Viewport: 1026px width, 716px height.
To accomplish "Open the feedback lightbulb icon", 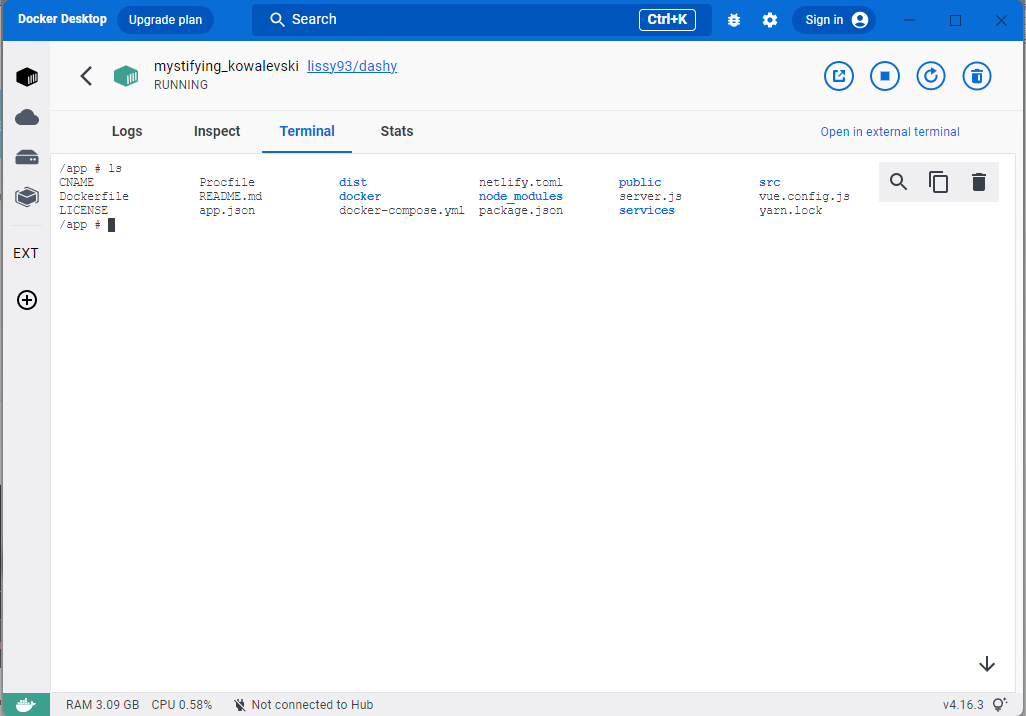I will (x=1000, y=704).
